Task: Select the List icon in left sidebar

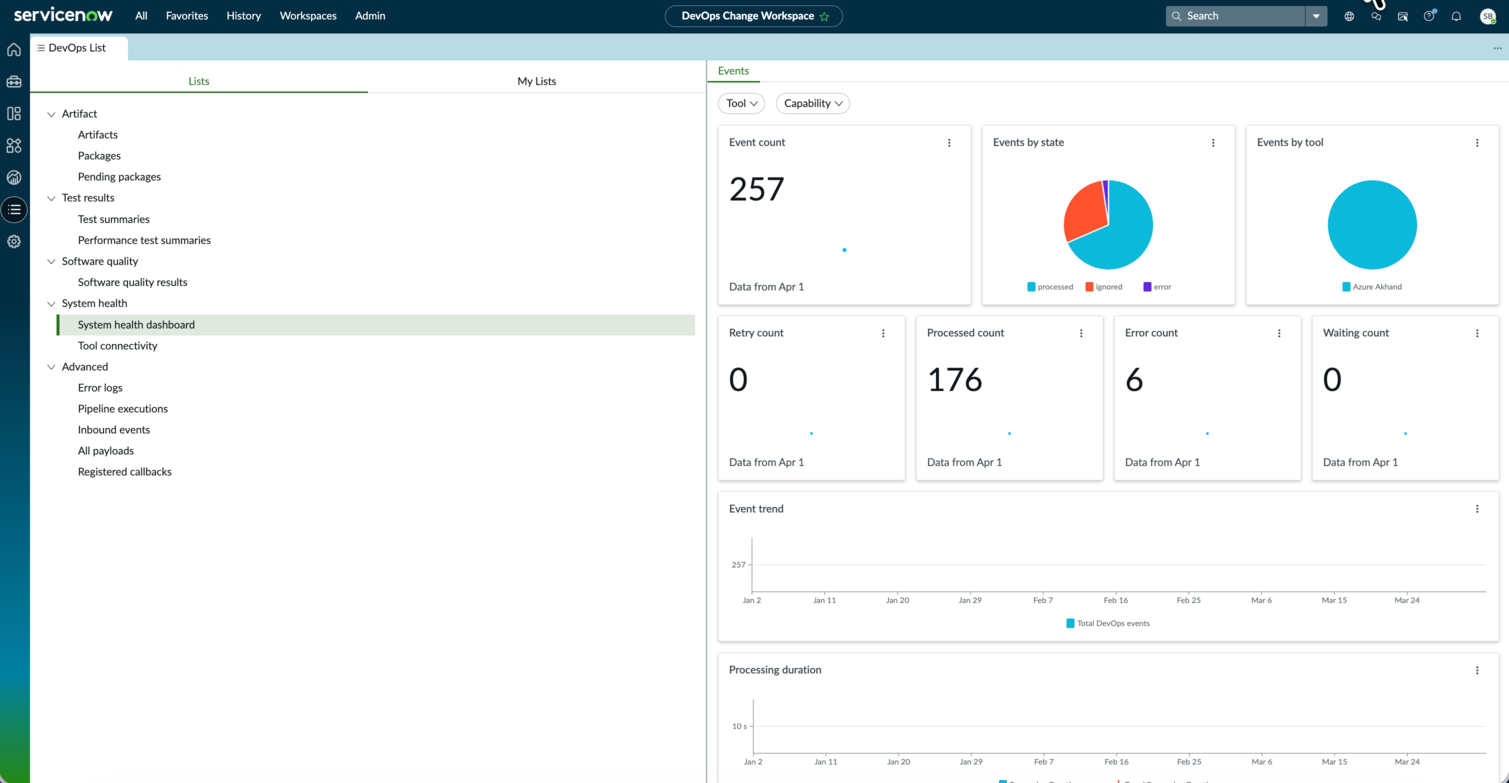Action: pos(14,210)
